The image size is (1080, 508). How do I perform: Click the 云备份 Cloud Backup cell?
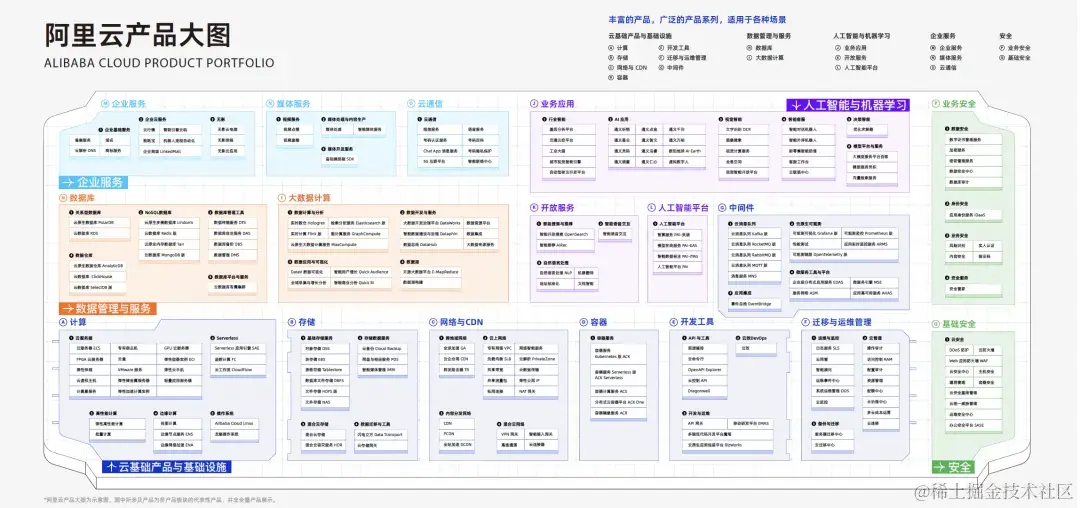tap(381, 348)
